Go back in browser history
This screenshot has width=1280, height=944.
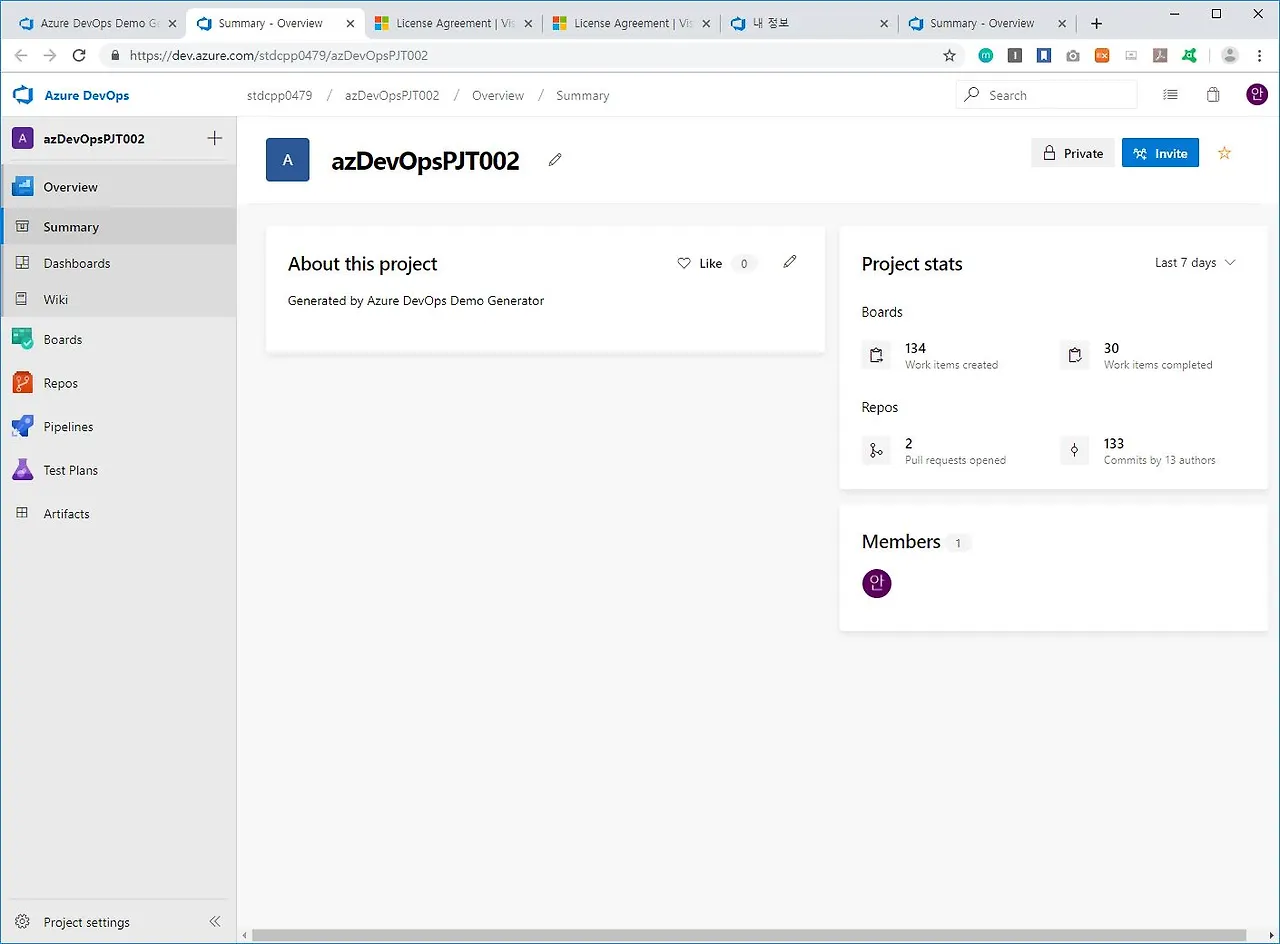21,56
